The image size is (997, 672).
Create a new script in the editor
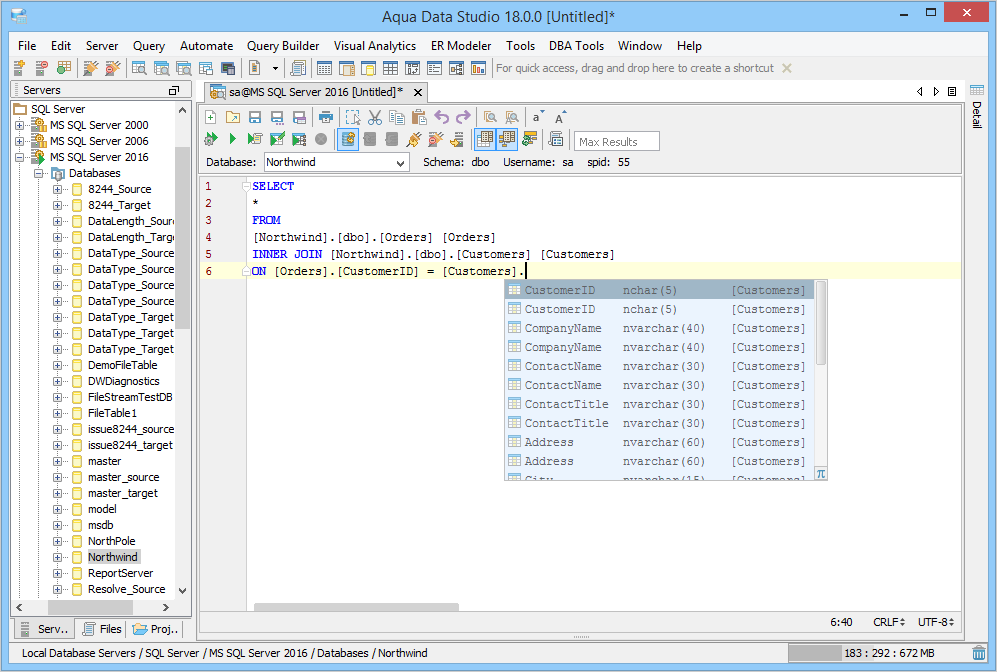210,117
